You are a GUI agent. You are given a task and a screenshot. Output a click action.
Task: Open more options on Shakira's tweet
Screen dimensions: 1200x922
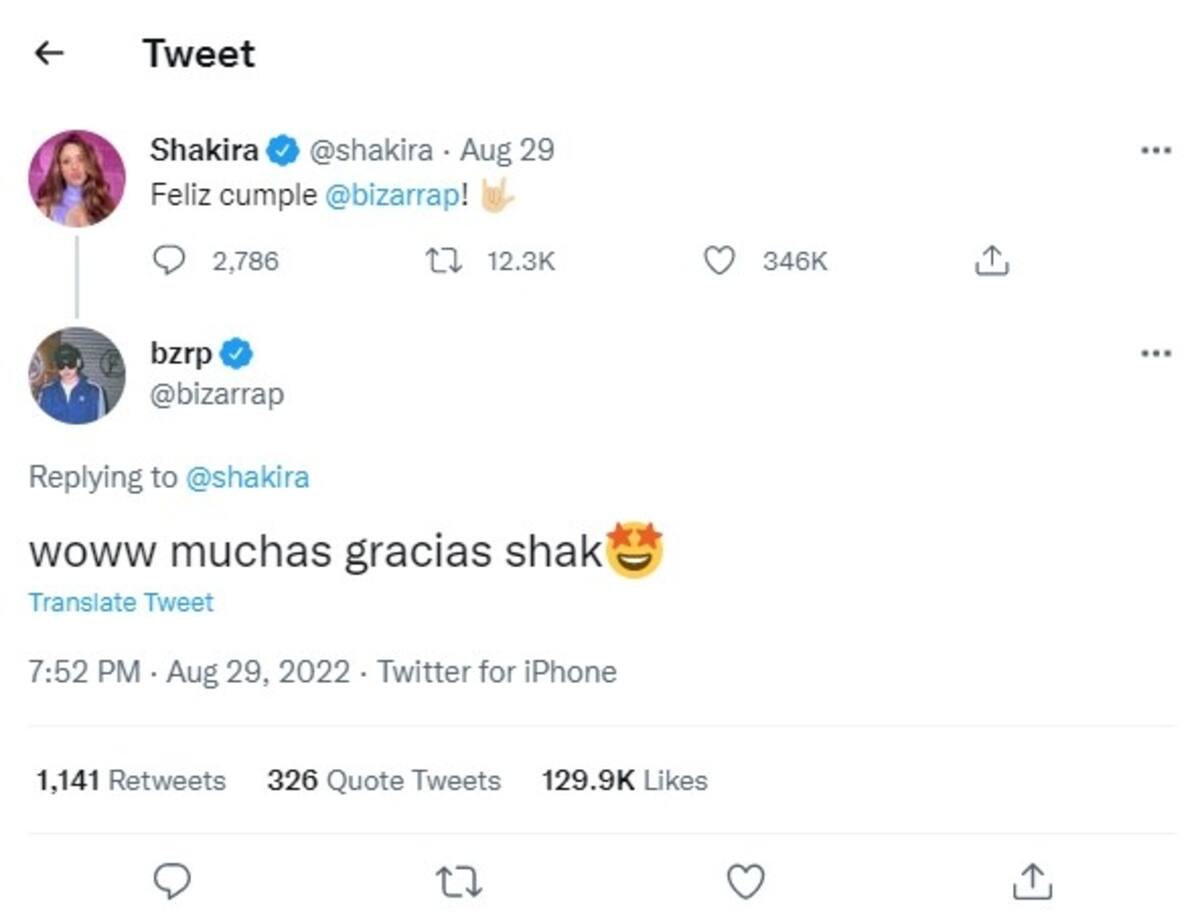click(1155, 151)
